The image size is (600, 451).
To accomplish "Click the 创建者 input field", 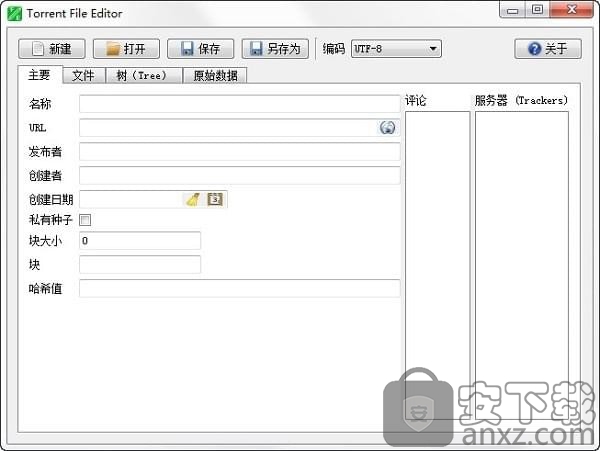I will 240,175.
